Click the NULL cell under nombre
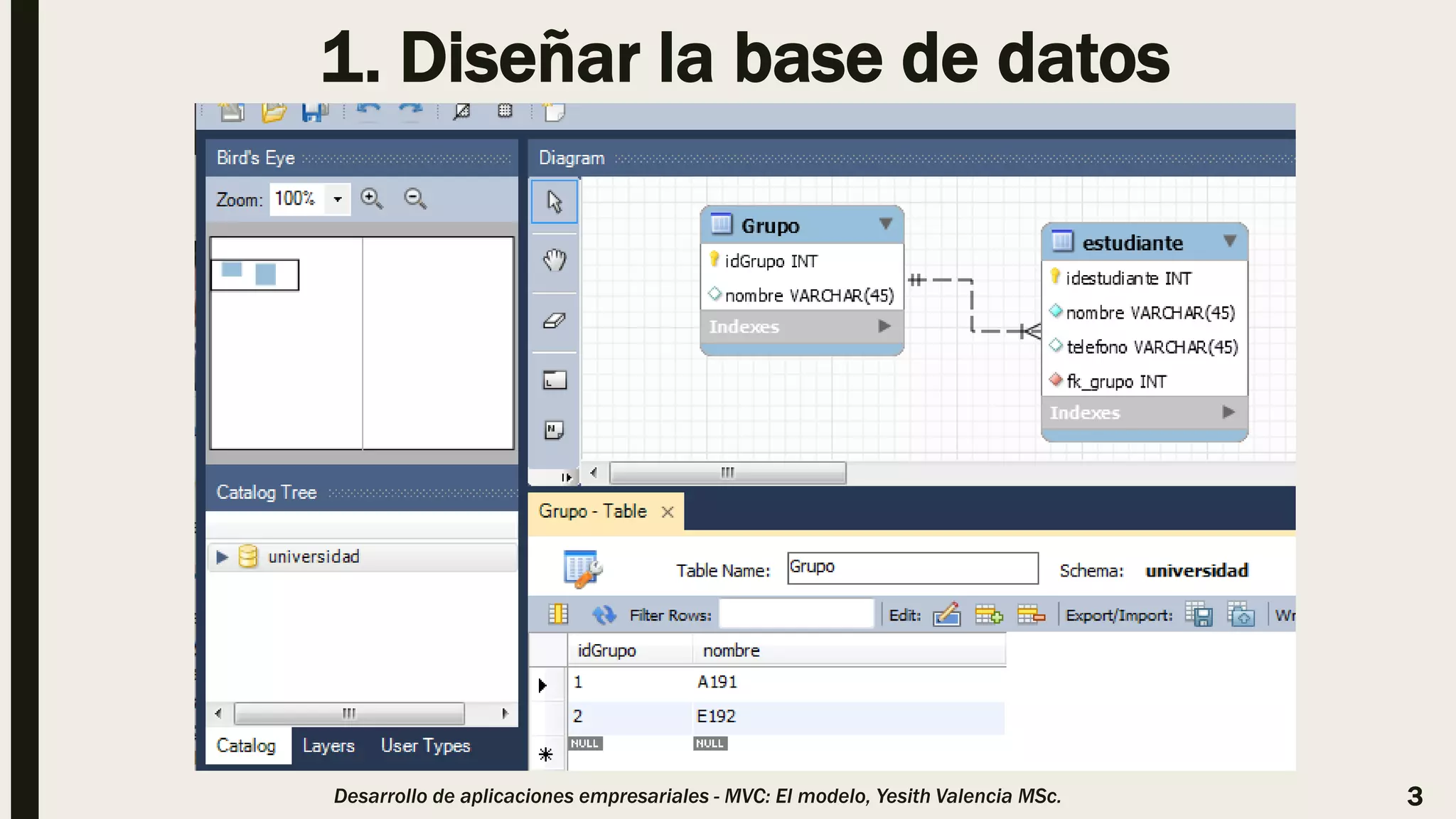 click(710, 744)
